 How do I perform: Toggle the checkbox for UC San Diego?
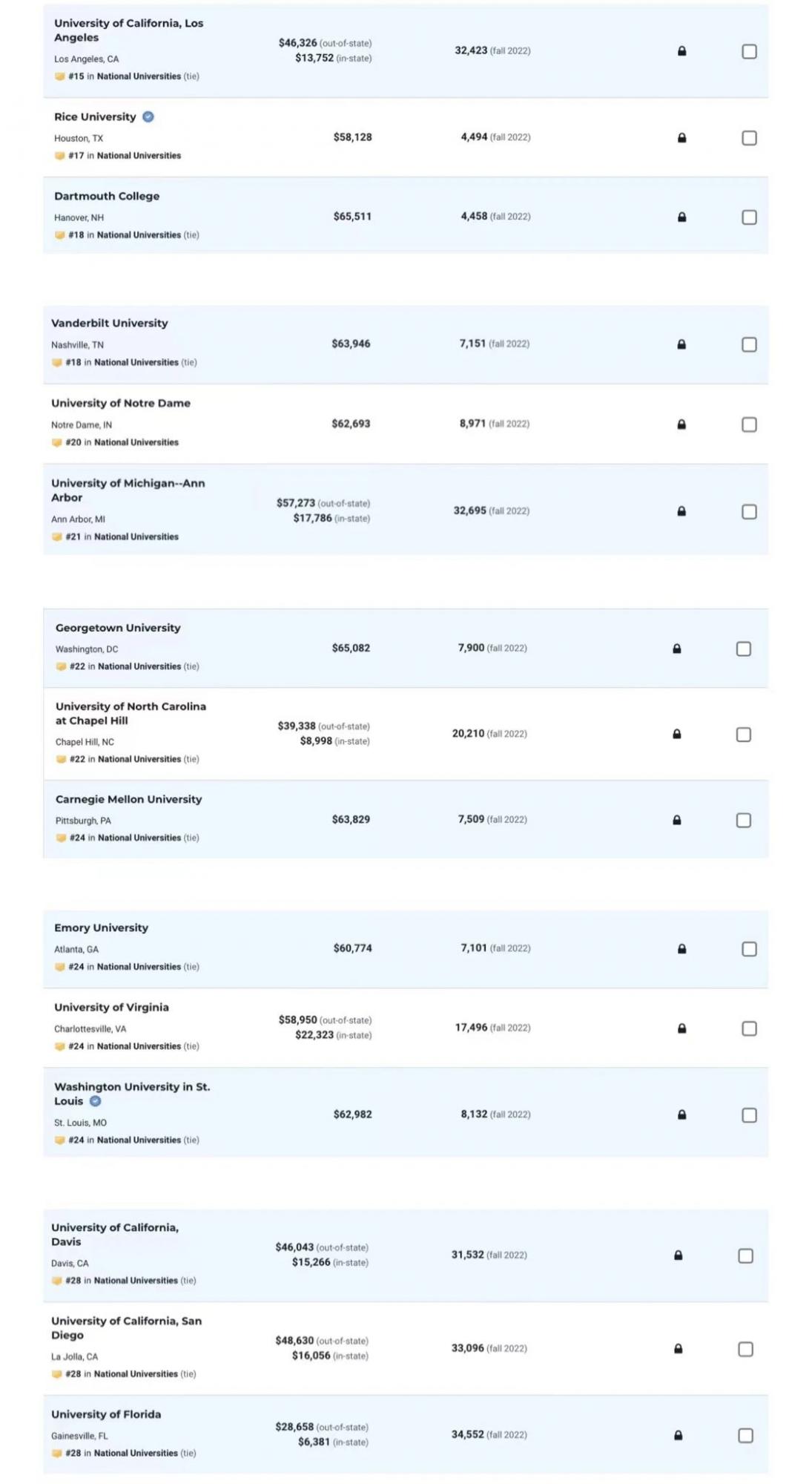745,1349
